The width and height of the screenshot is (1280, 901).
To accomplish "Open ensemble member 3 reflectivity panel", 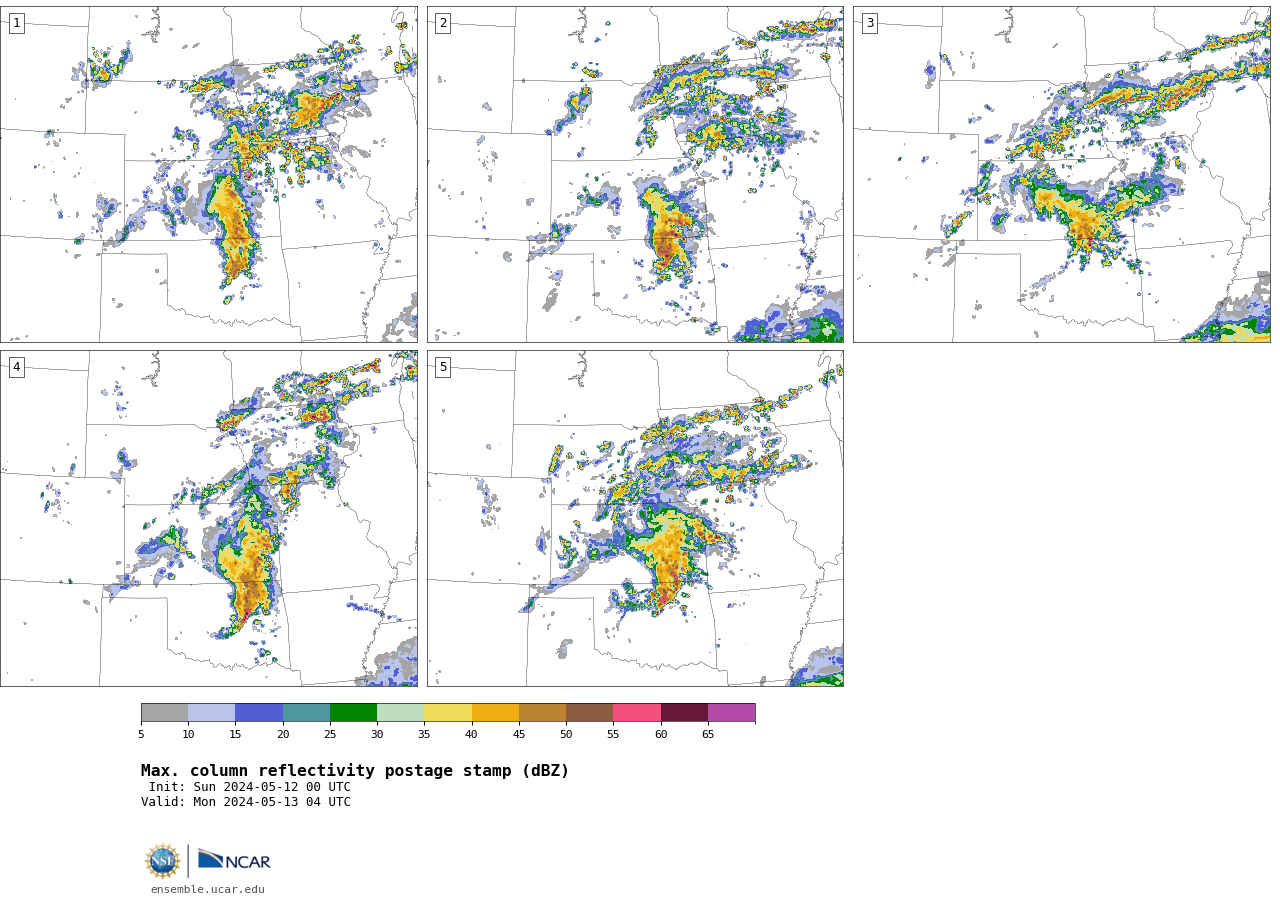I will click(1061, 174).
